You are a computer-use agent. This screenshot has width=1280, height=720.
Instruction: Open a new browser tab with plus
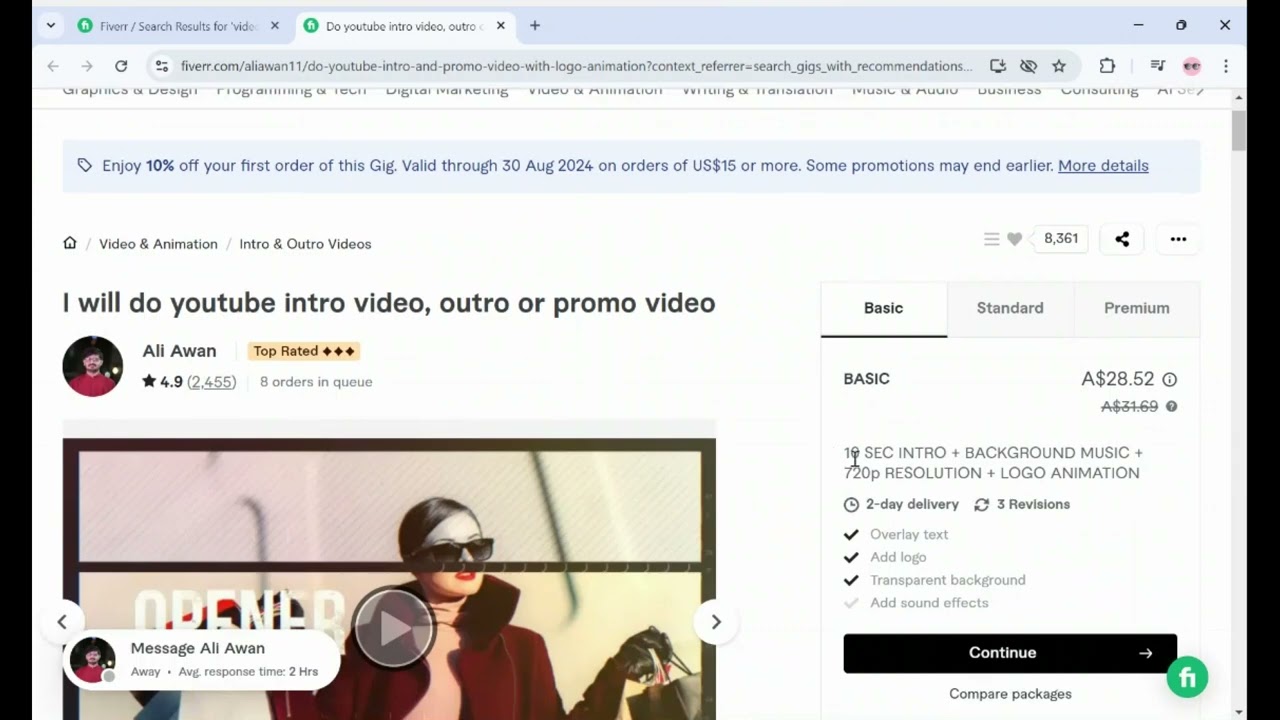click(535, 26)
